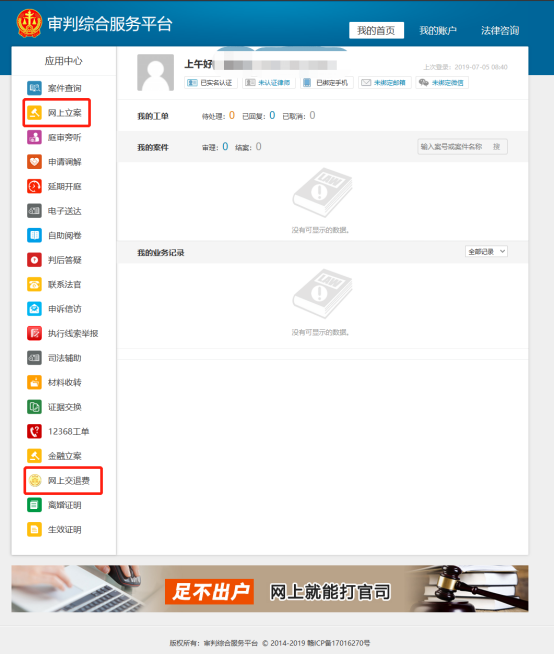Screen dimensions: 554x655
Task: Open the 离婚证明 icon
Action: (x=34, y=505)
